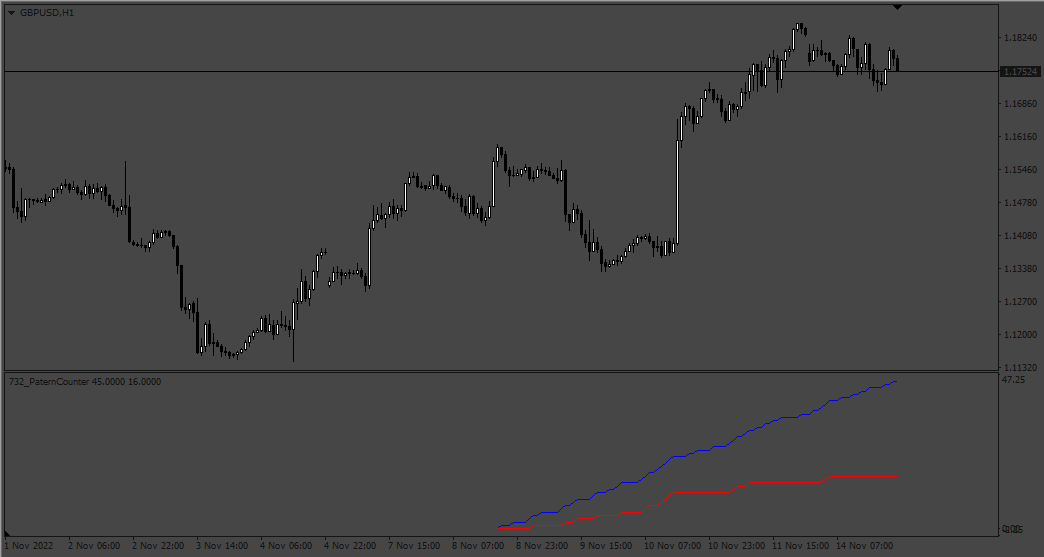Viewport: 1044px width, 557px height.
Task: Click the 10 Nov 23:00 time label
Action: tap(736, 546)
